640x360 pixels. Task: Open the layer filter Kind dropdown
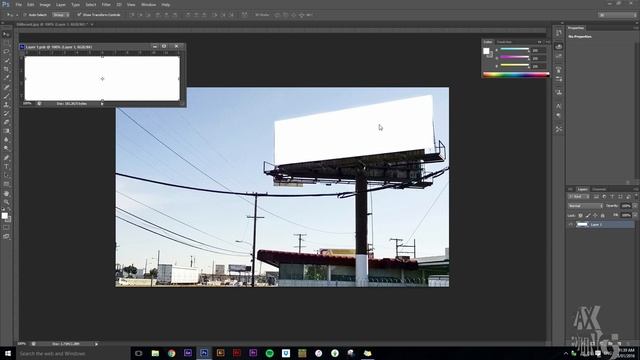(x=578, y=197)
